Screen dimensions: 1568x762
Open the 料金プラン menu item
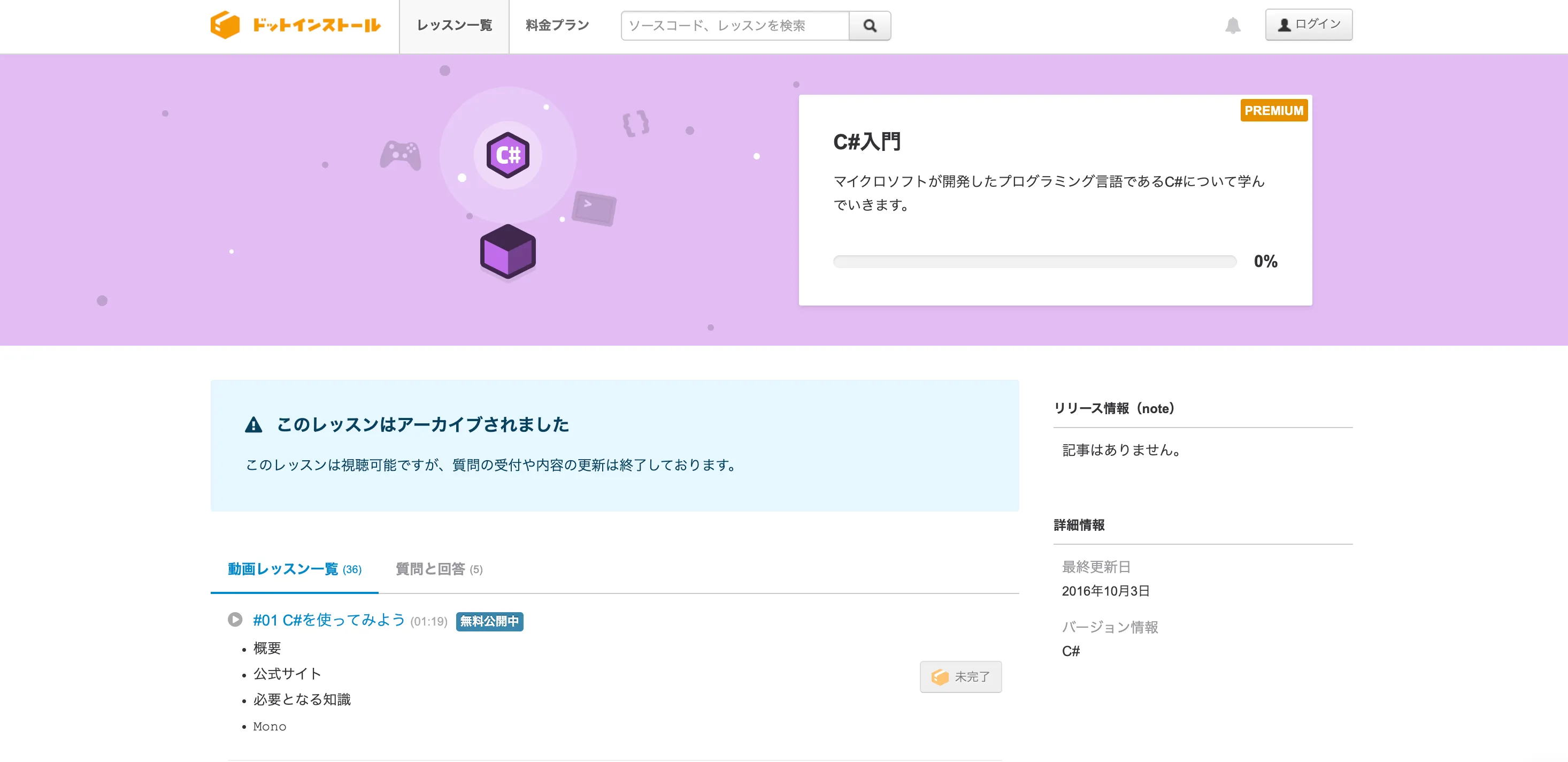pos(557,26)
